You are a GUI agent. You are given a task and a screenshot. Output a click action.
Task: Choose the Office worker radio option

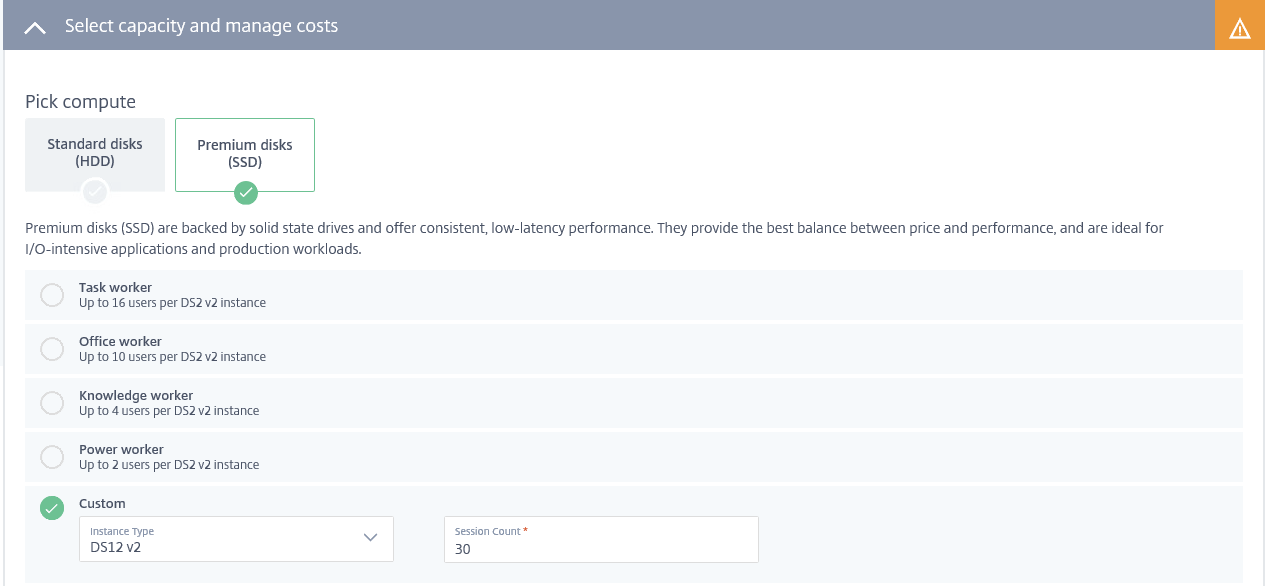(x=51, y=349)
